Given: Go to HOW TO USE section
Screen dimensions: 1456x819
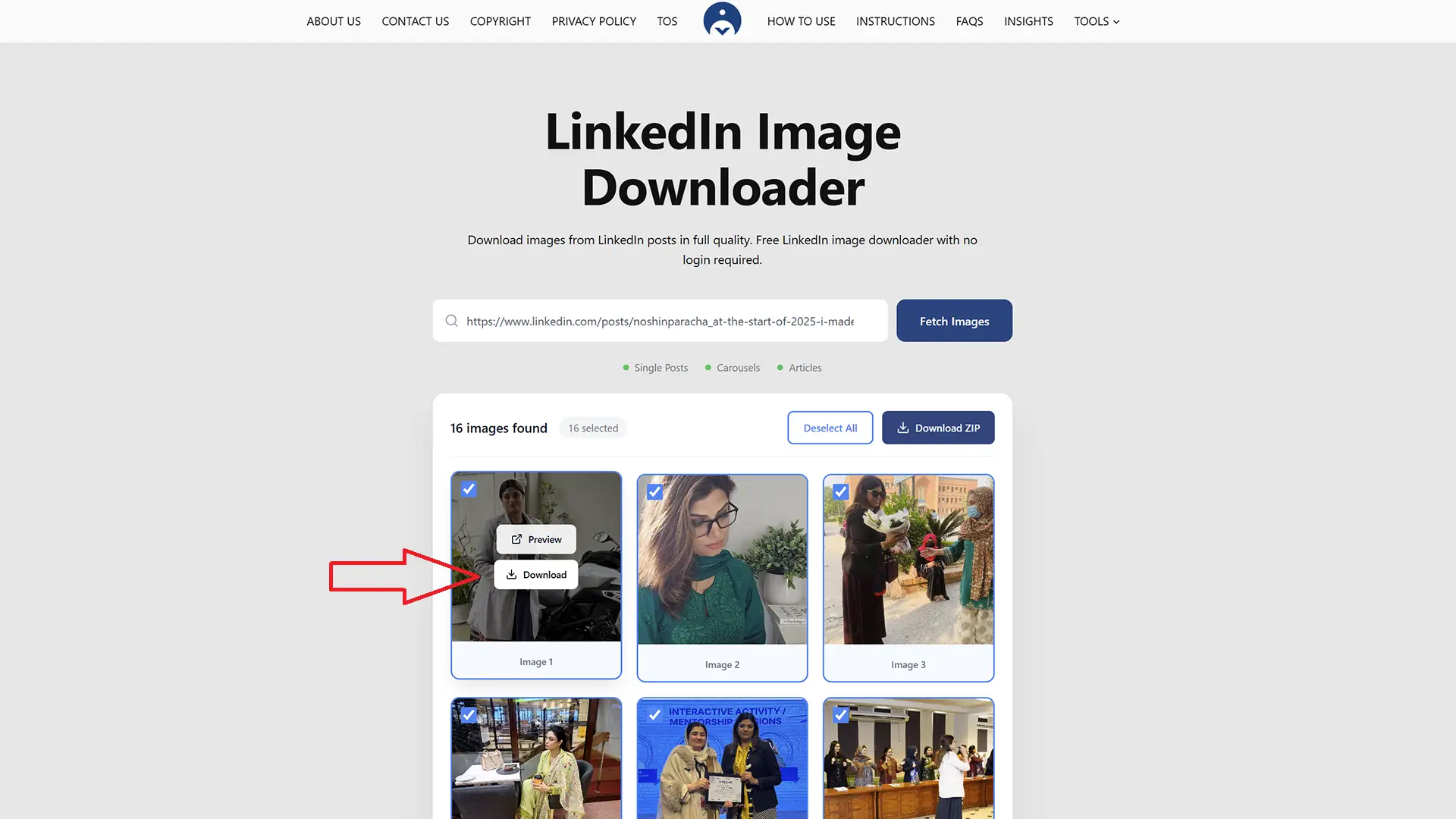Looking at the screenshot, I should click(x=802, y=21).
